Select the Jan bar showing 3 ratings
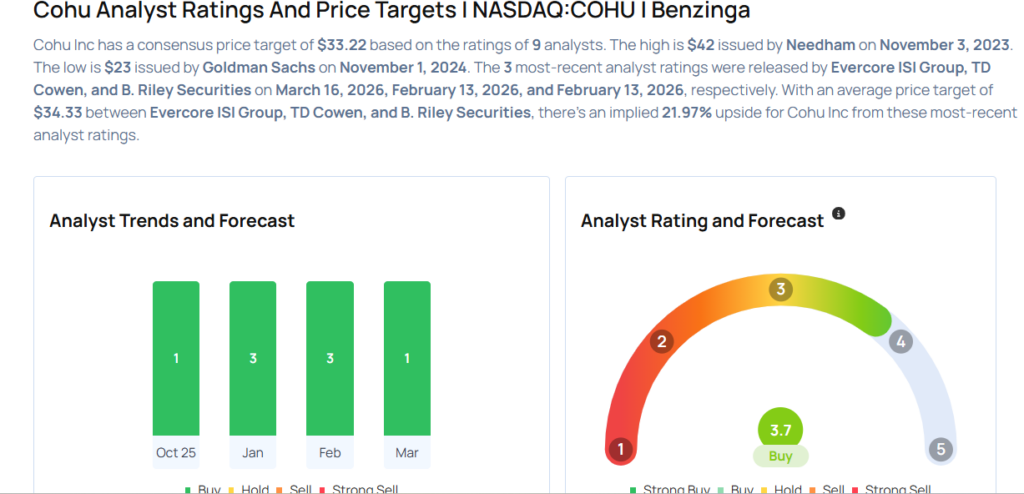The height and width of the screenshot is (494, 1024). [x=253, y=358]
